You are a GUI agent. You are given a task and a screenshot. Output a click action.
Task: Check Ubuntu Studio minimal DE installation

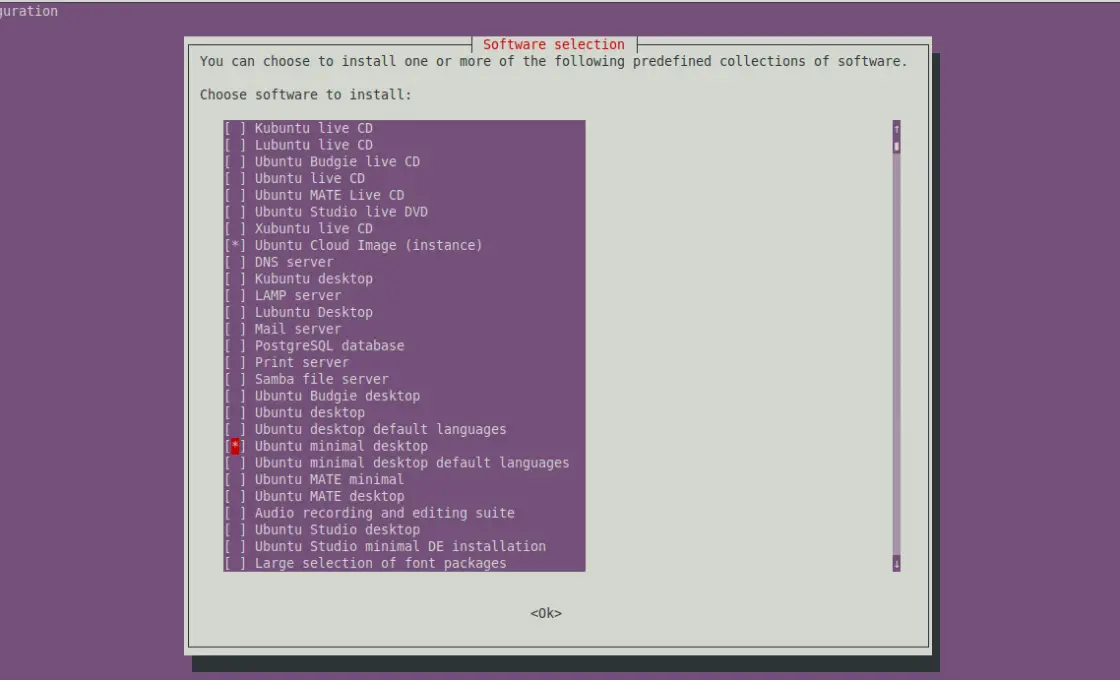pyautogui.click(x=235, y=546)
